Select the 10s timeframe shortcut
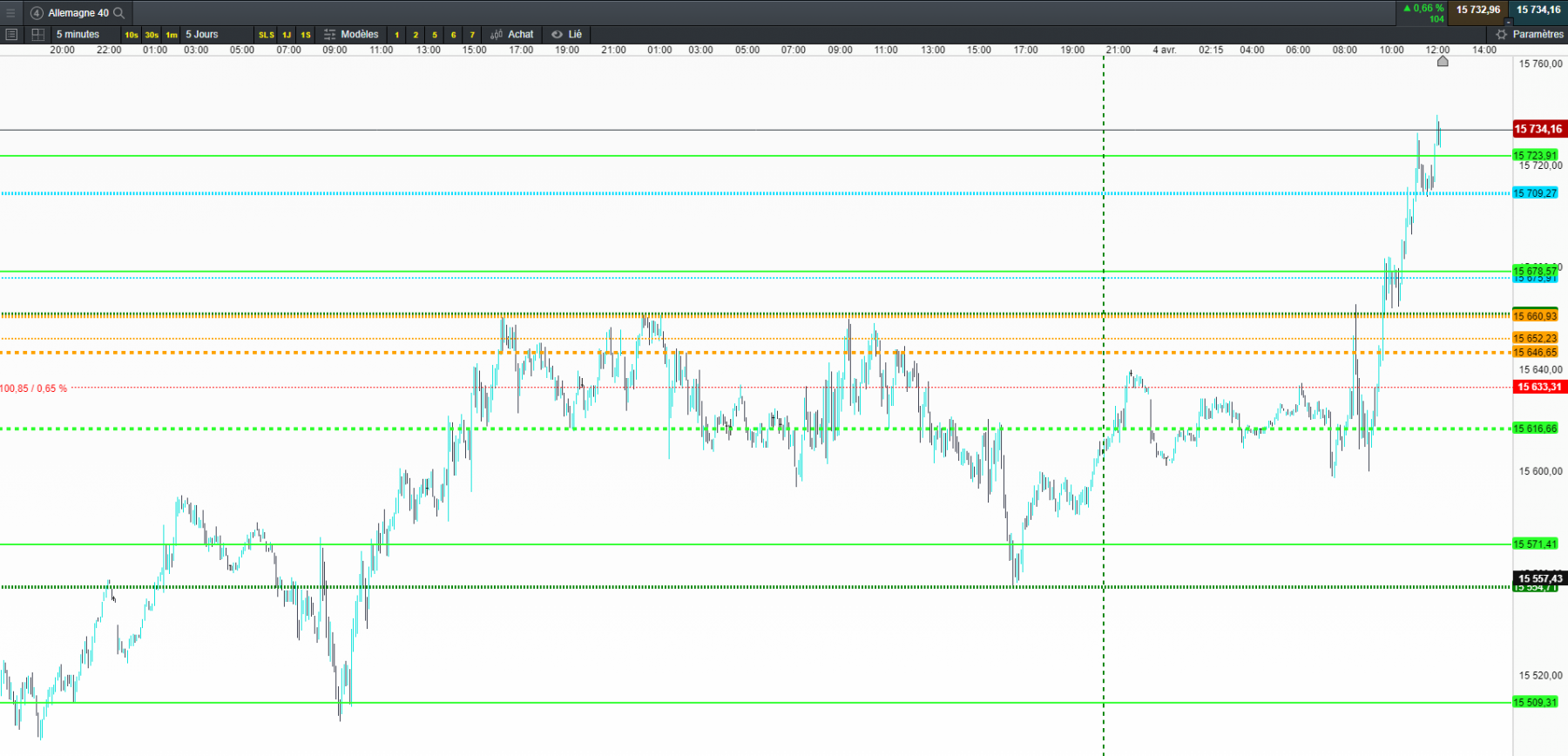 tap(132, 35)
